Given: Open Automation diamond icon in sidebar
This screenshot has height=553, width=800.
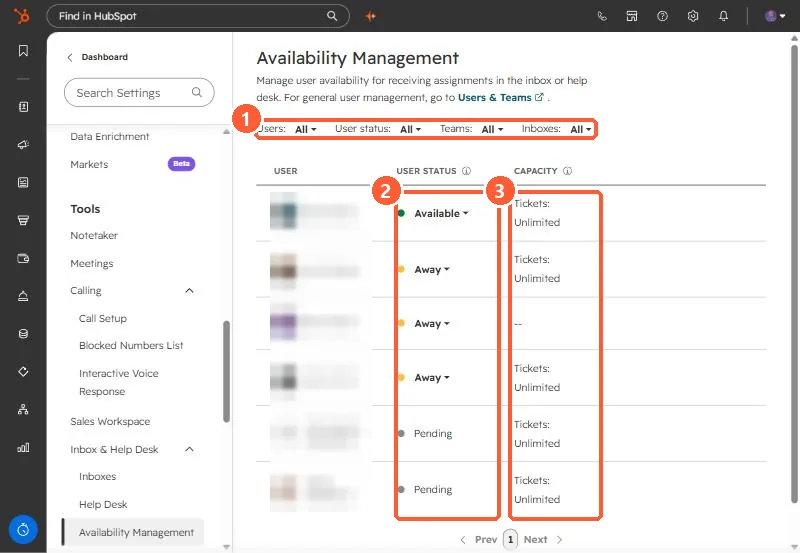Looking at the screenshot, I should (23, 371).
